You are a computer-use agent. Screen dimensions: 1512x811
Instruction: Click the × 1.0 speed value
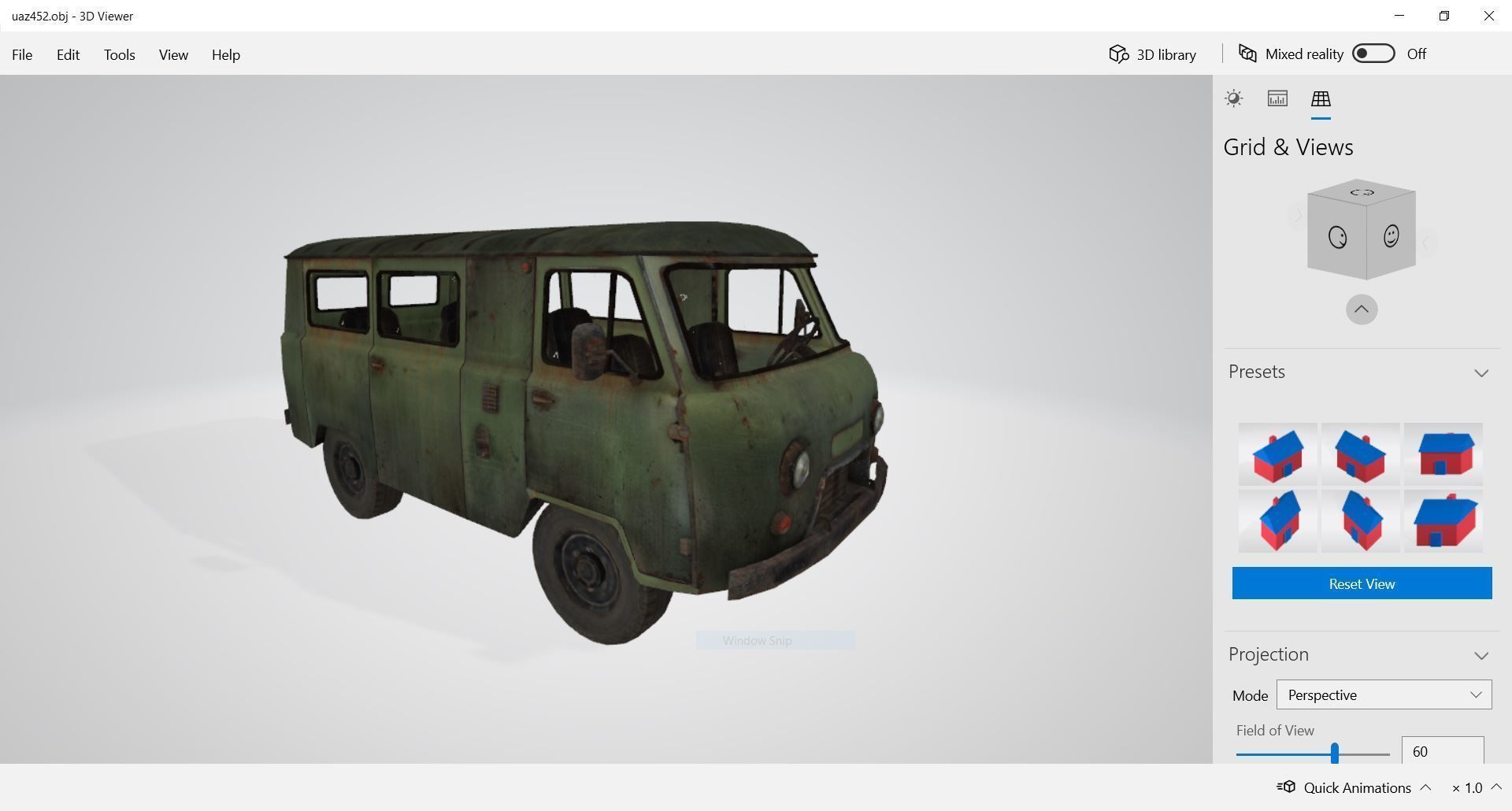(x=1467, y=787)
